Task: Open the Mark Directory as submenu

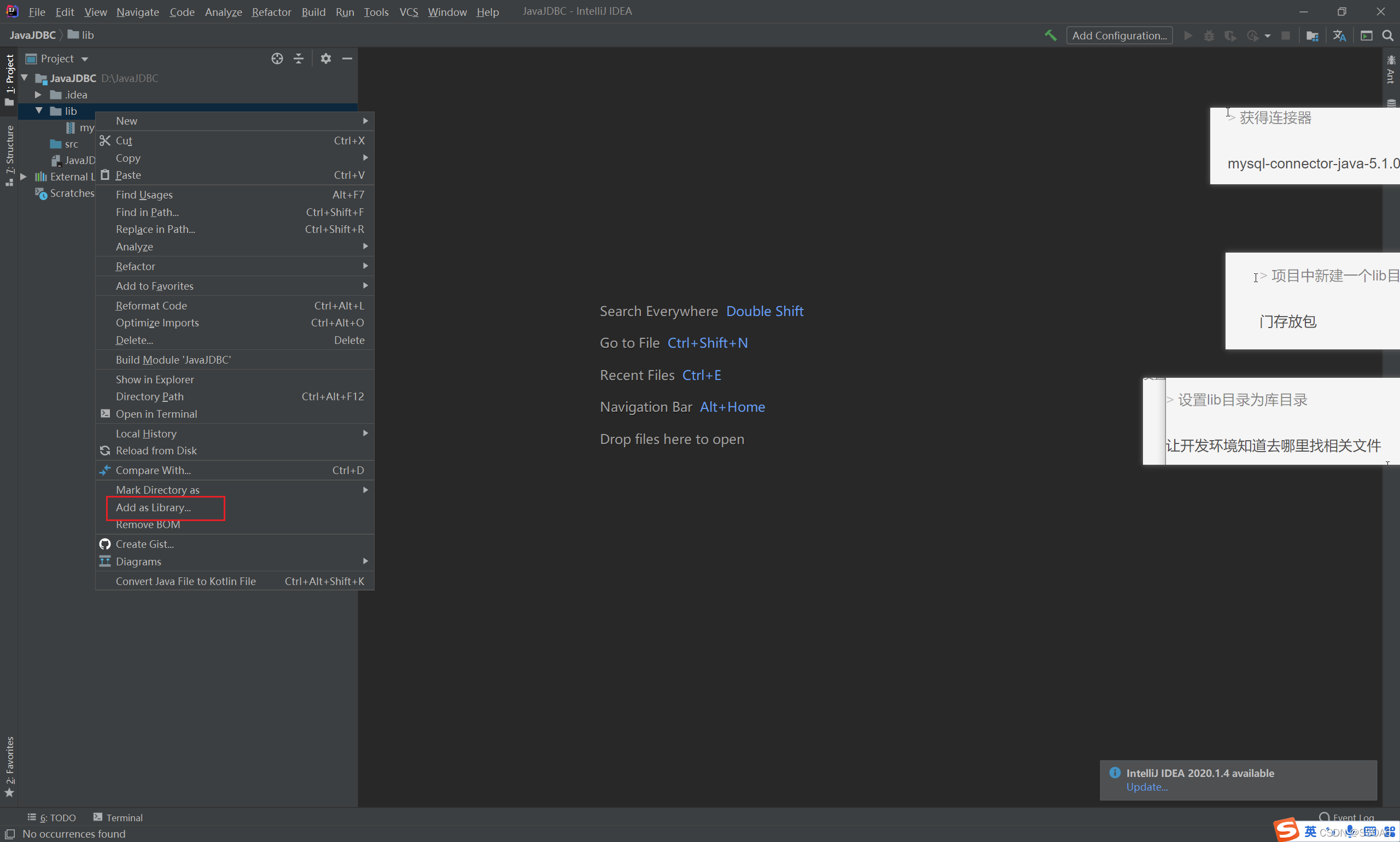Action: [157, 490]
